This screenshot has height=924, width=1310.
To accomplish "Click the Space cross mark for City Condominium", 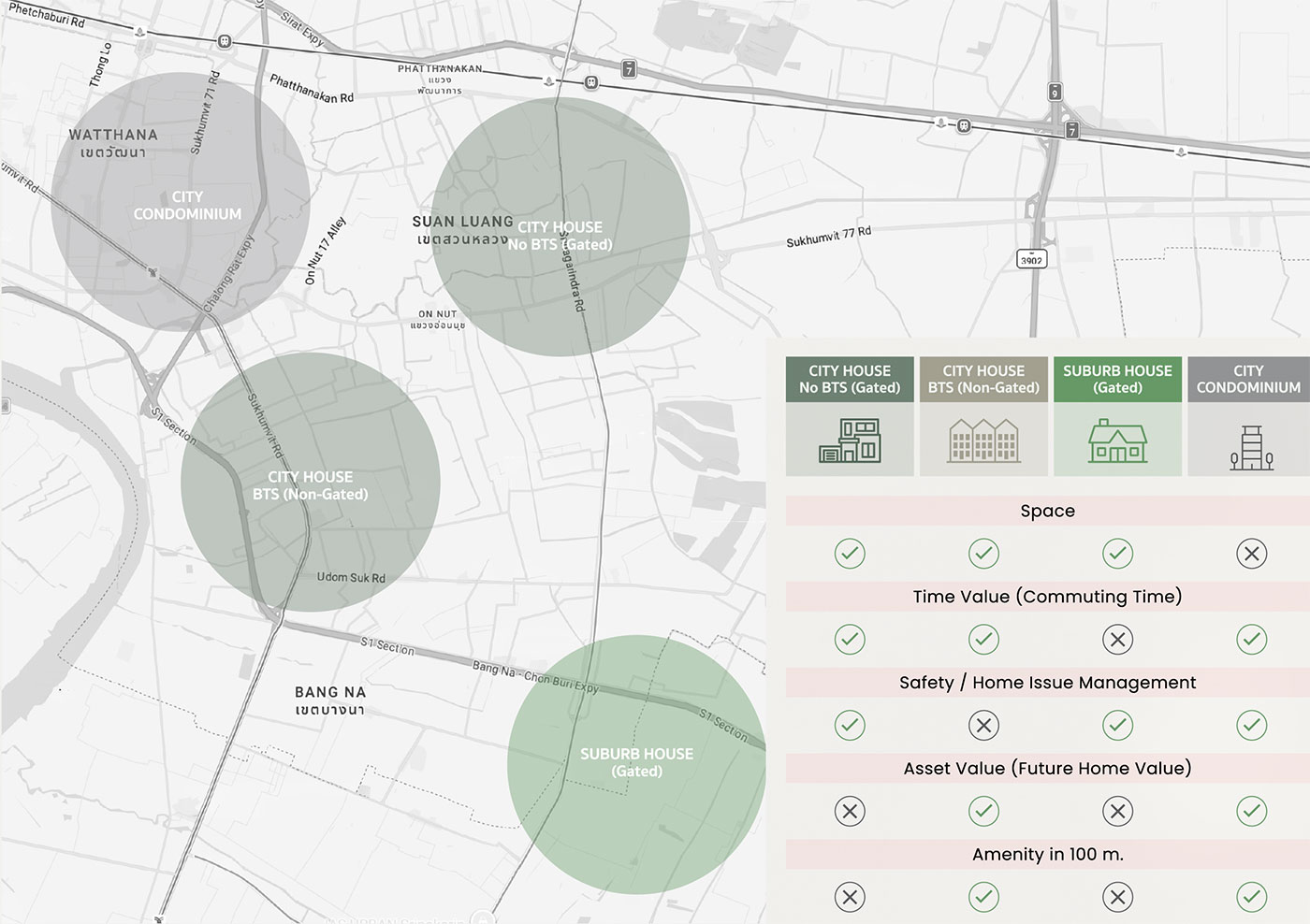I will coord(1251,554).
